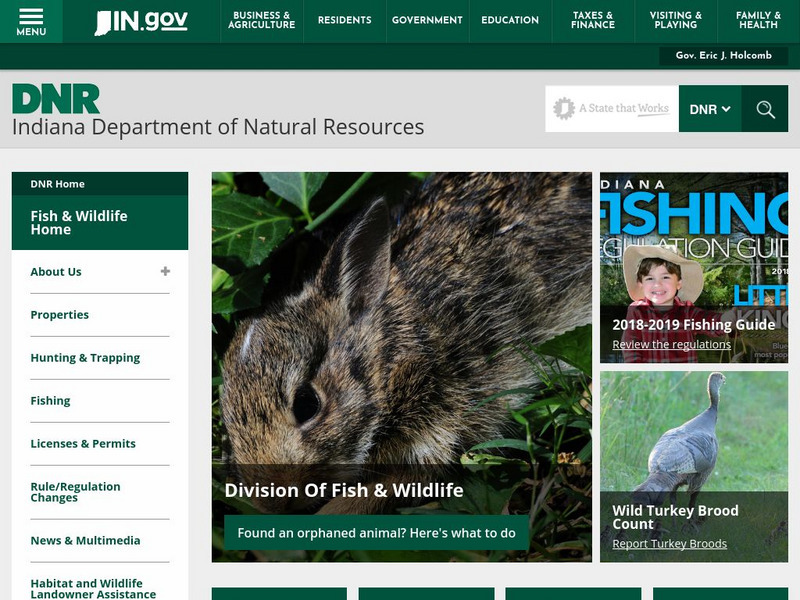This screenshot has width=800, height=600.
Task: Open the DNR dropdown selector
Action: tap(710, 109)
